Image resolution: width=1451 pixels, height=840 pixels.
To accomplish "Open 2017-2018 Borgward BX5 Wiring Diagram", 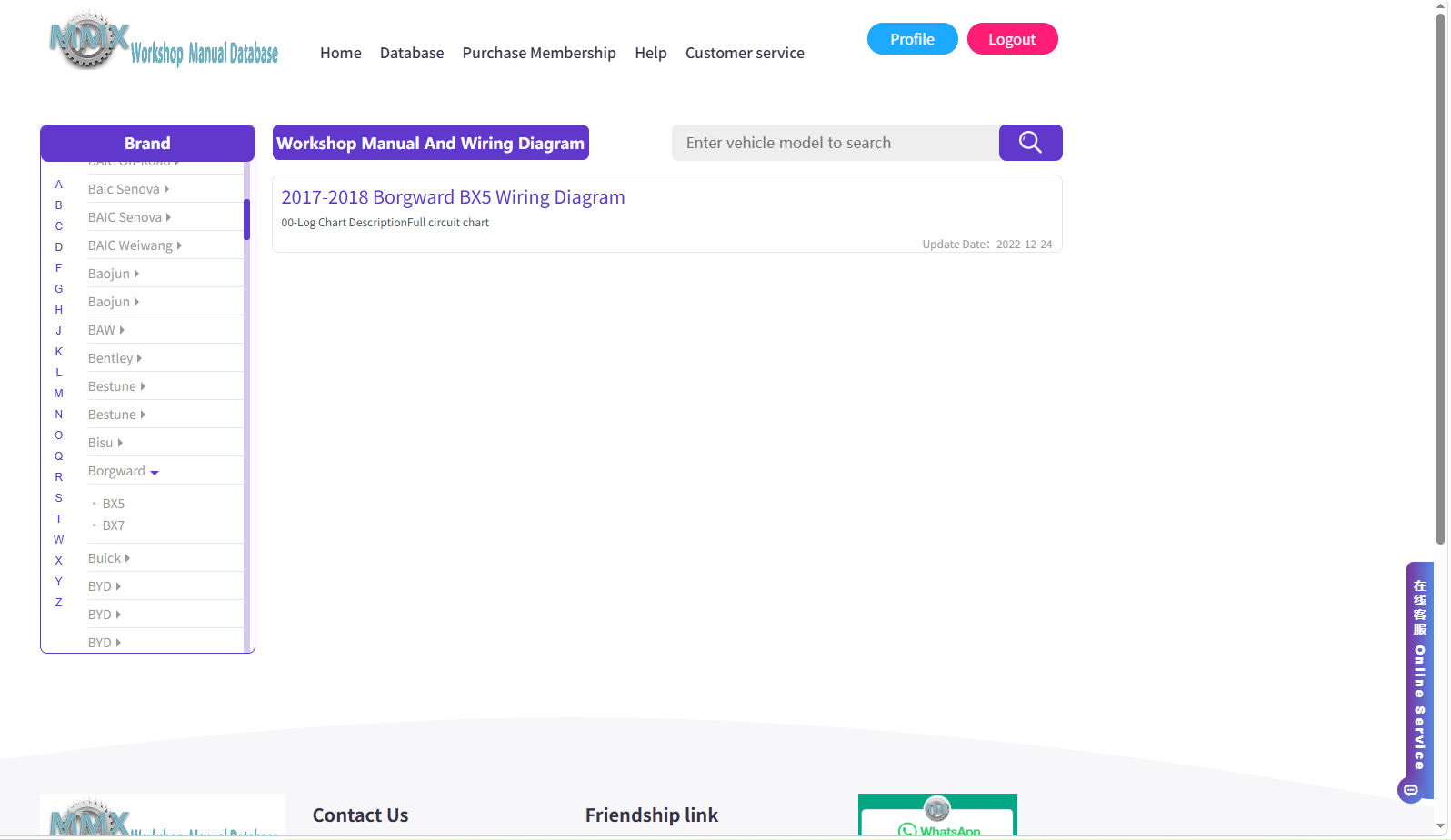I will (453, 197).
